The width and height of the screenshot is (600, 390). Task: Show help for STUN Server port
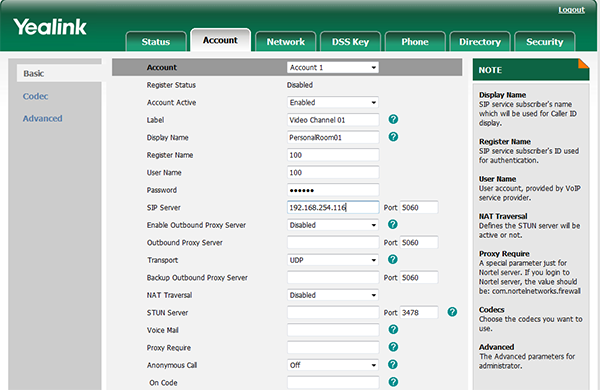pos(452,312)
